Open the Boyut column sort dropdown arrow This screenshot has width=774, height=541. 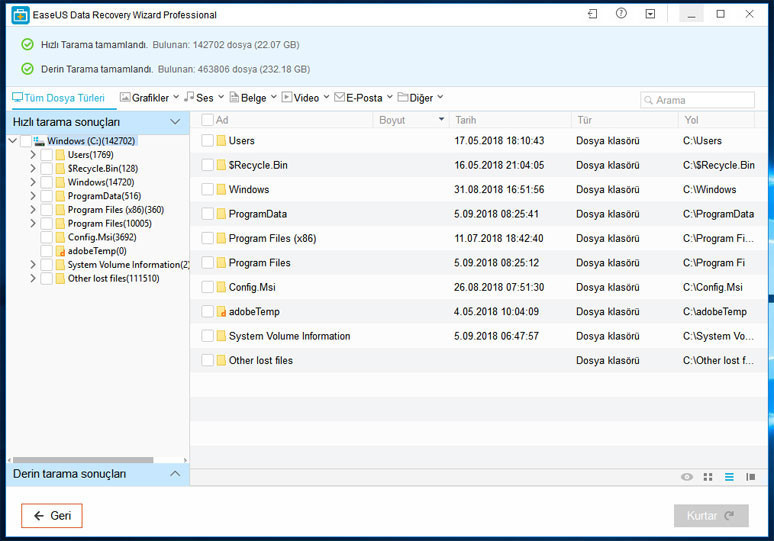pyautogui.click(x=441, y=119)
